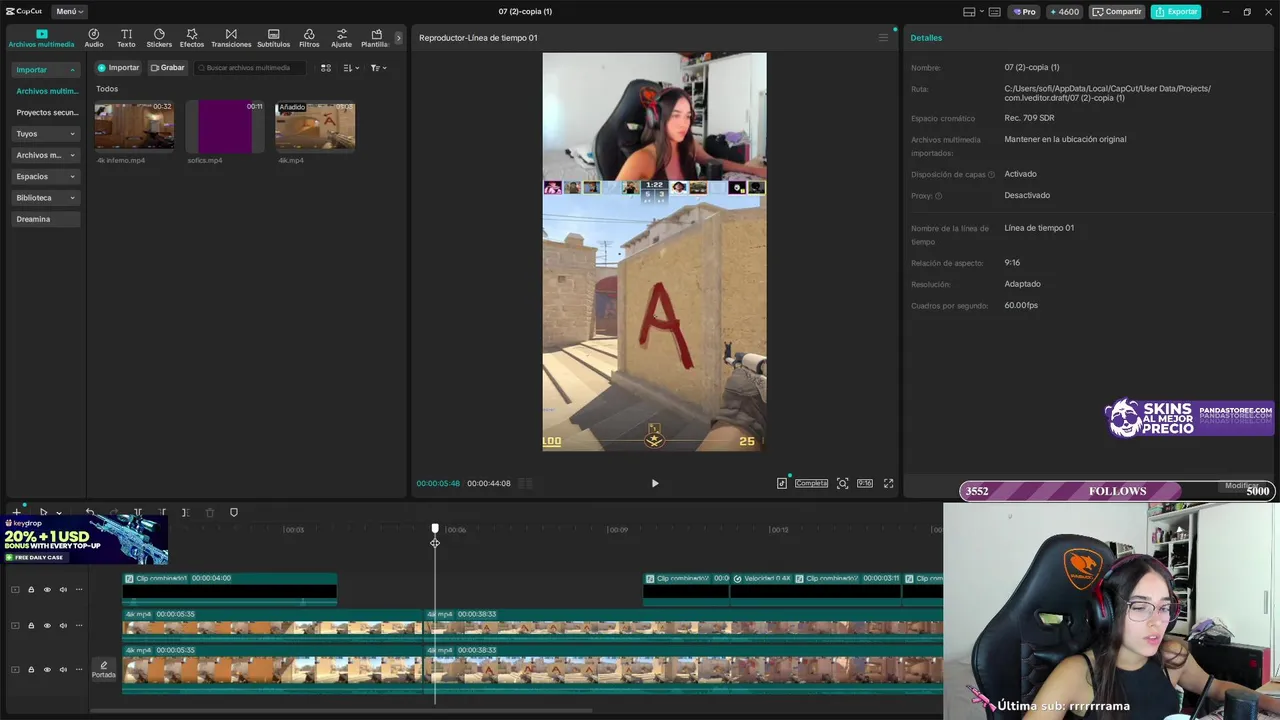
Task: Open the Filtros panel
Action: (309, 38)
